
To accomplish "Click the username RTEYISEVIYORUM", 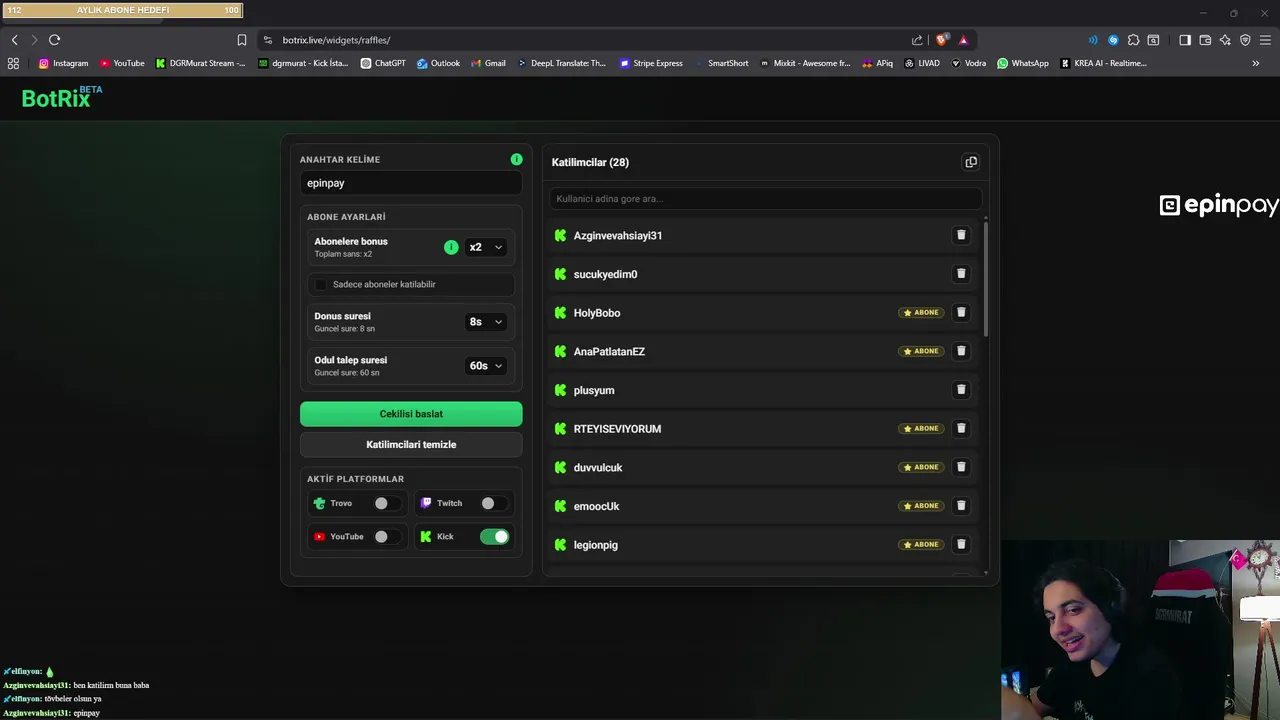I will point(617,429).
